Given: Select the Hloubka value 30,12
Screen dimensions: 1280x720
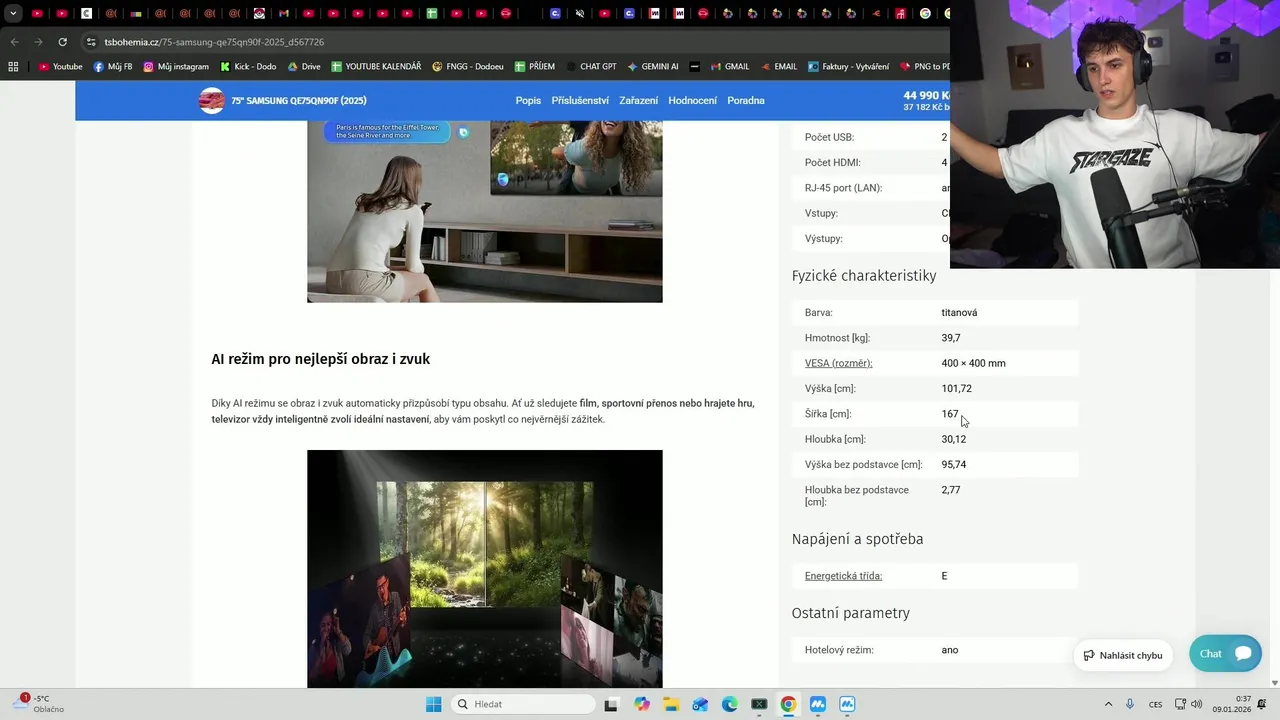Looking at the screenshot, I should 953,439.
